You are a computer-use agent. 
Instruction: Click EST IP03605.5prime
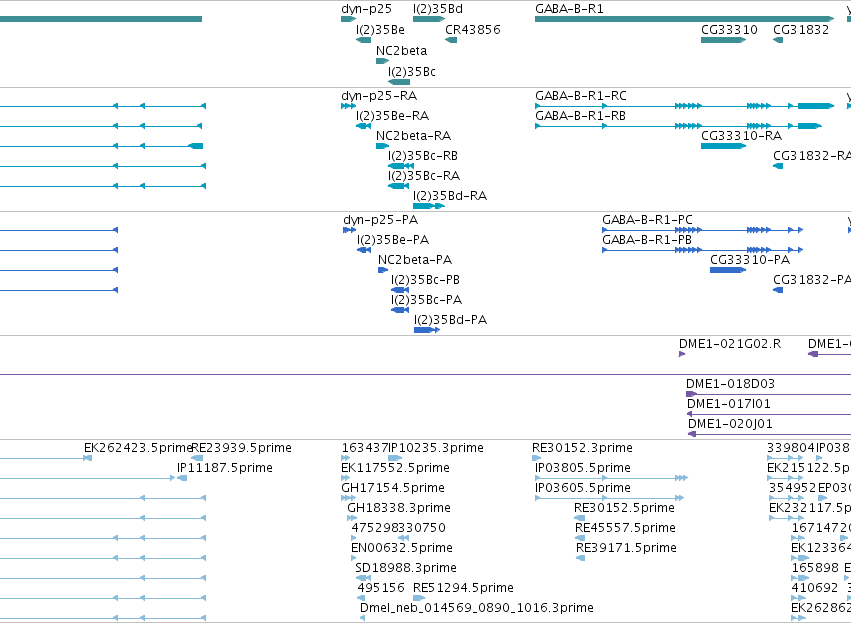[x=583, y=488]
